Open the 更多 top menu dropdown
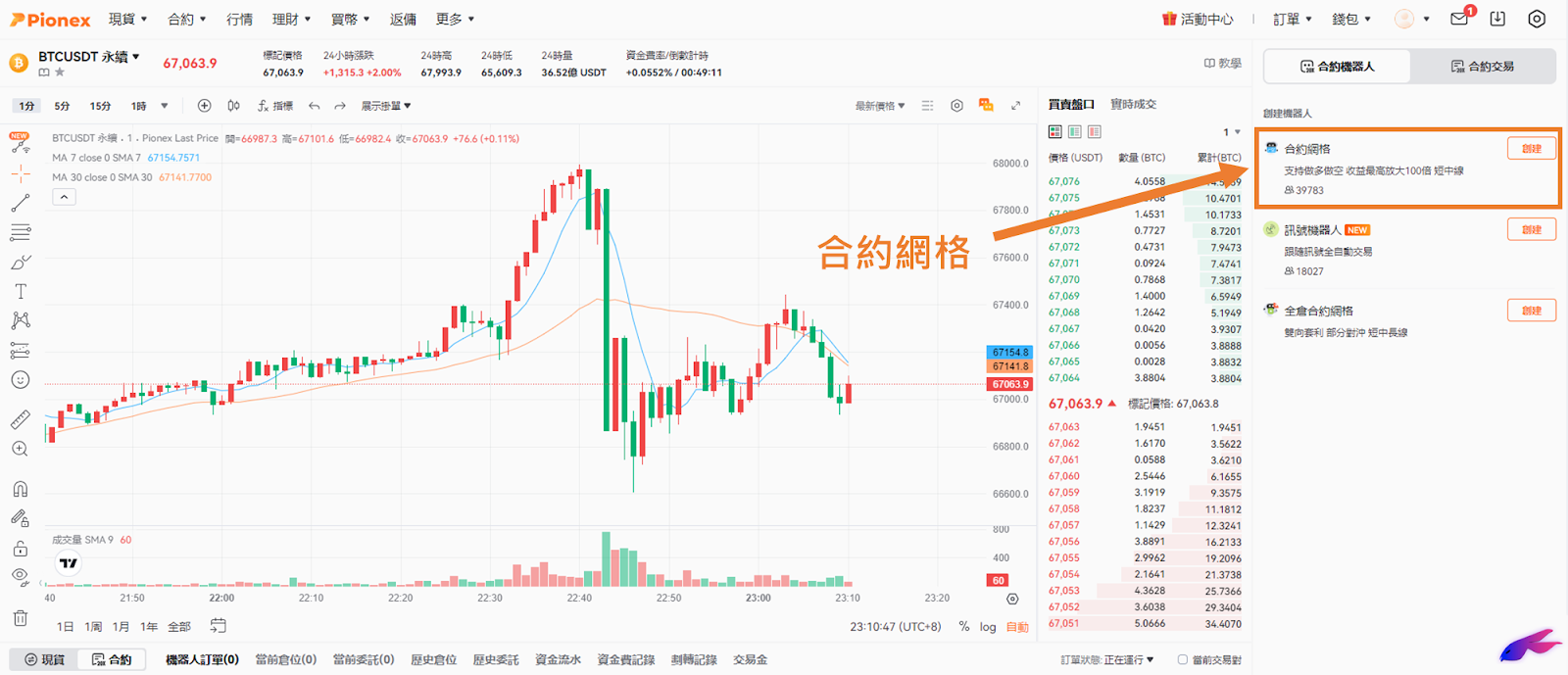 (456, 19)
